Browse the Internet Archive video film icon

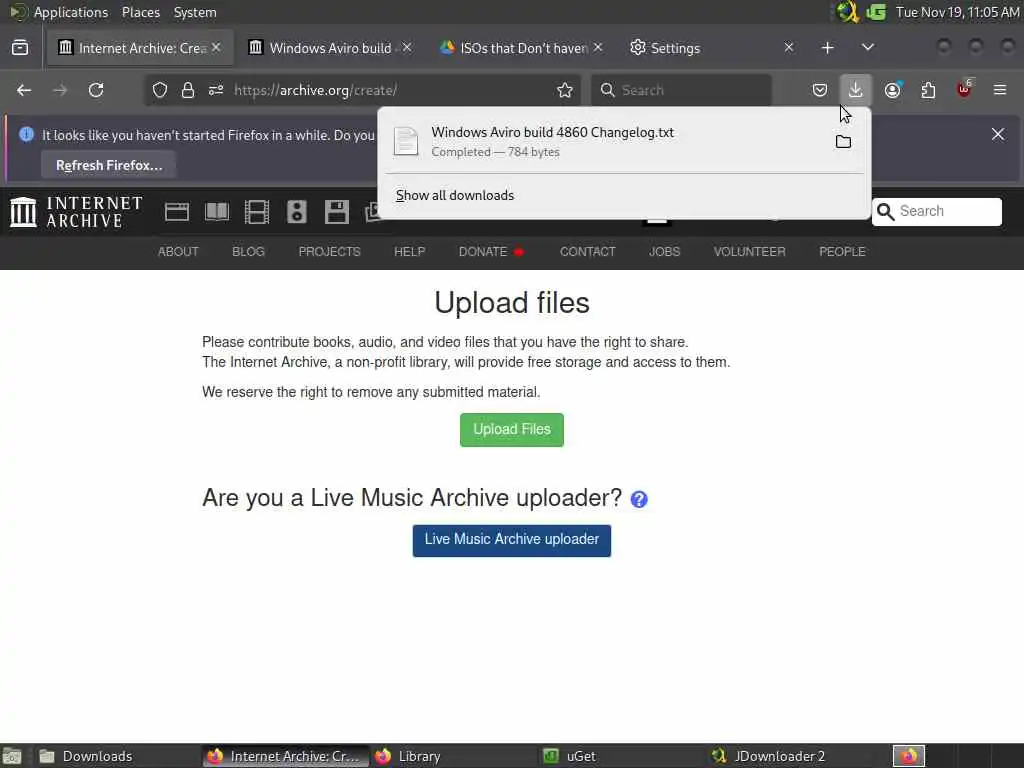point(257,212)
